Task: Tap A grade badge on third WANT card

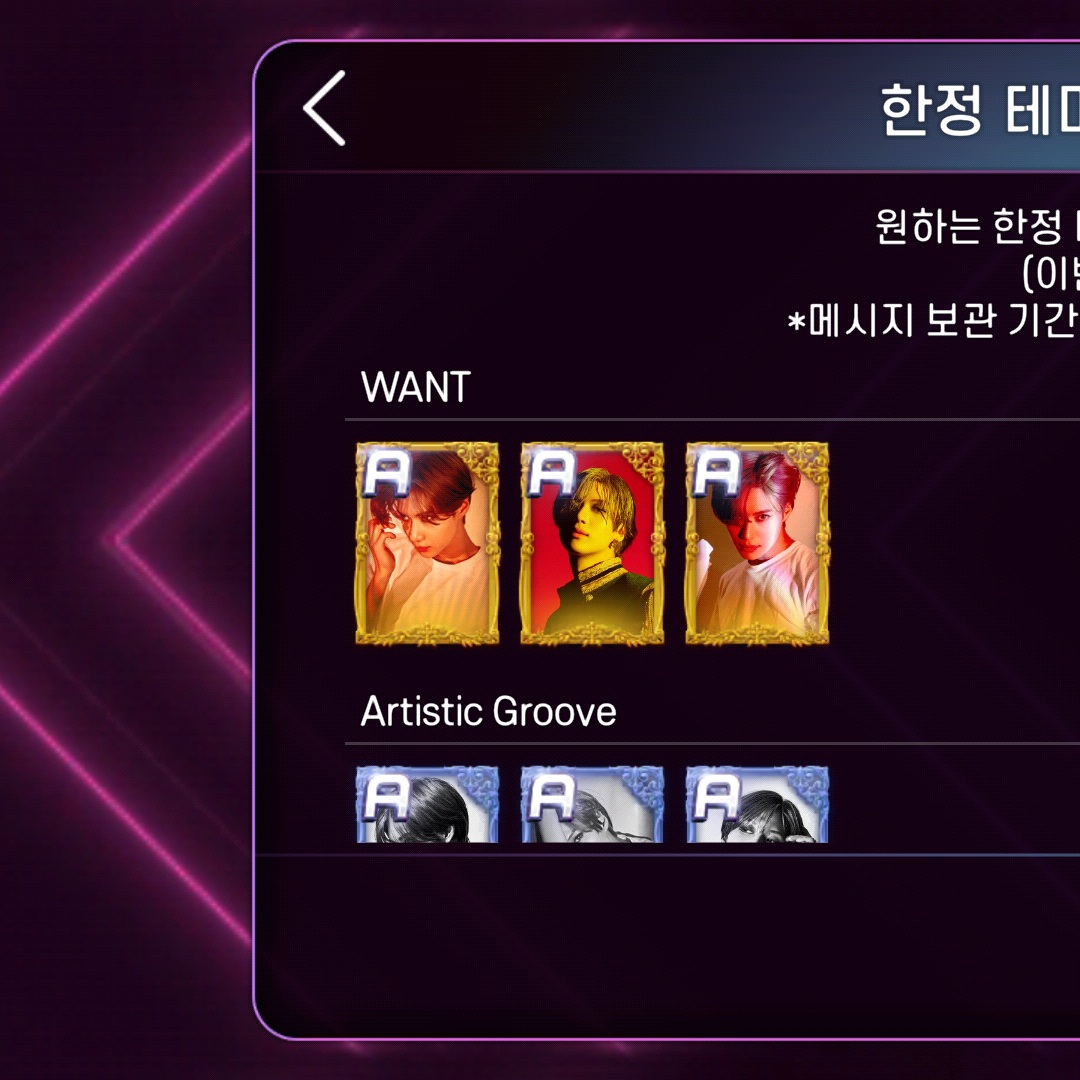Action: (x=717, y=472)
